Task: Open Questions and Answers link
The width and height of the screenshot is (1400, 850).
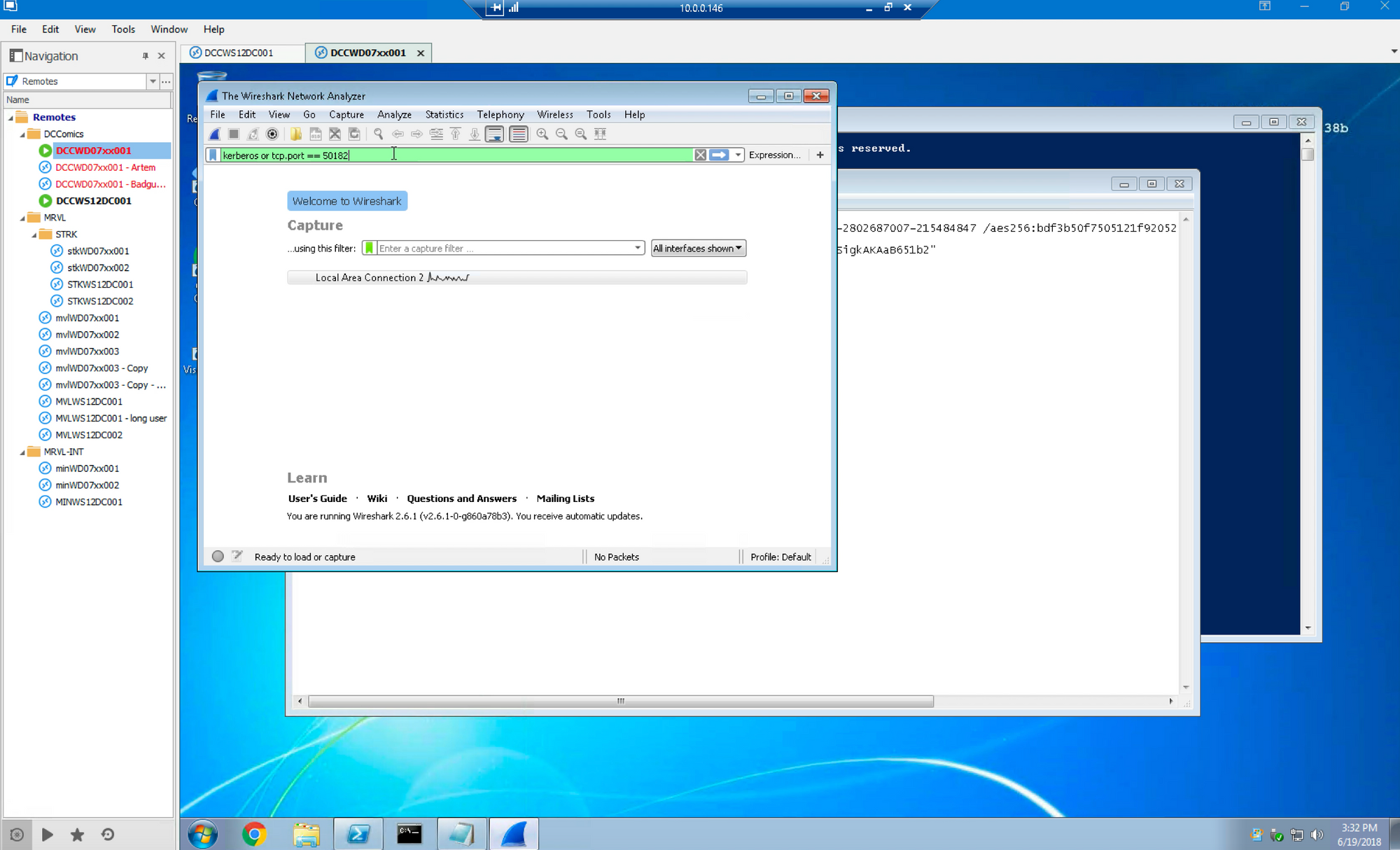Action: coord(462,499)
